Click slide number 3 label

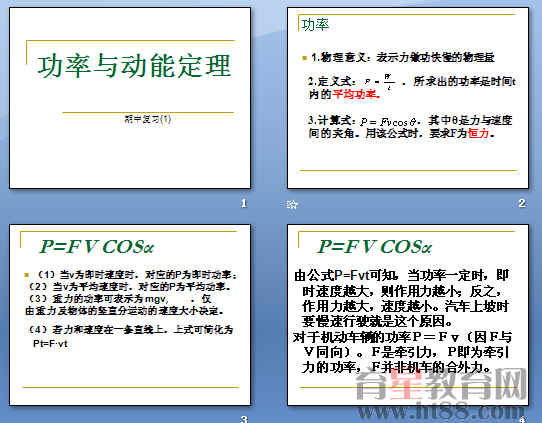point(244,419)
